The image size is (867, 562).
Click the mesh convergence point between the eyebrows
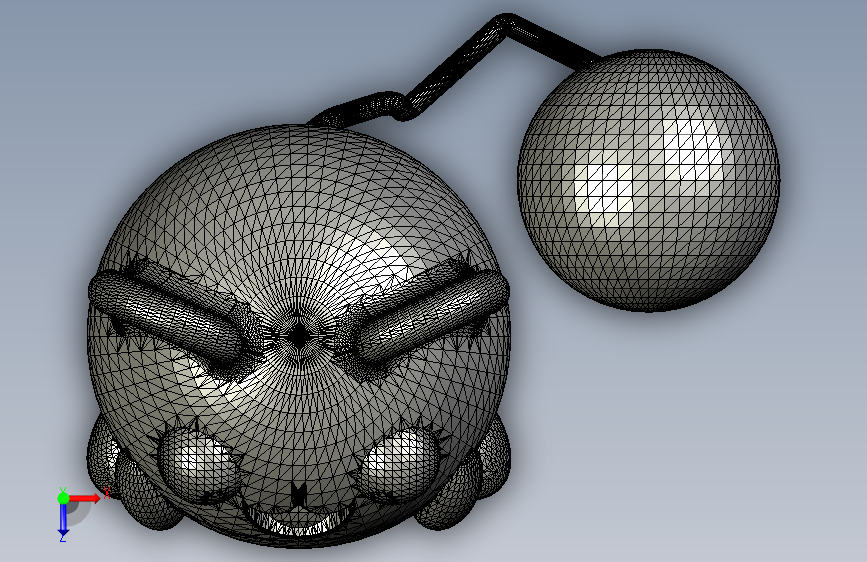[x=299, y=335]
